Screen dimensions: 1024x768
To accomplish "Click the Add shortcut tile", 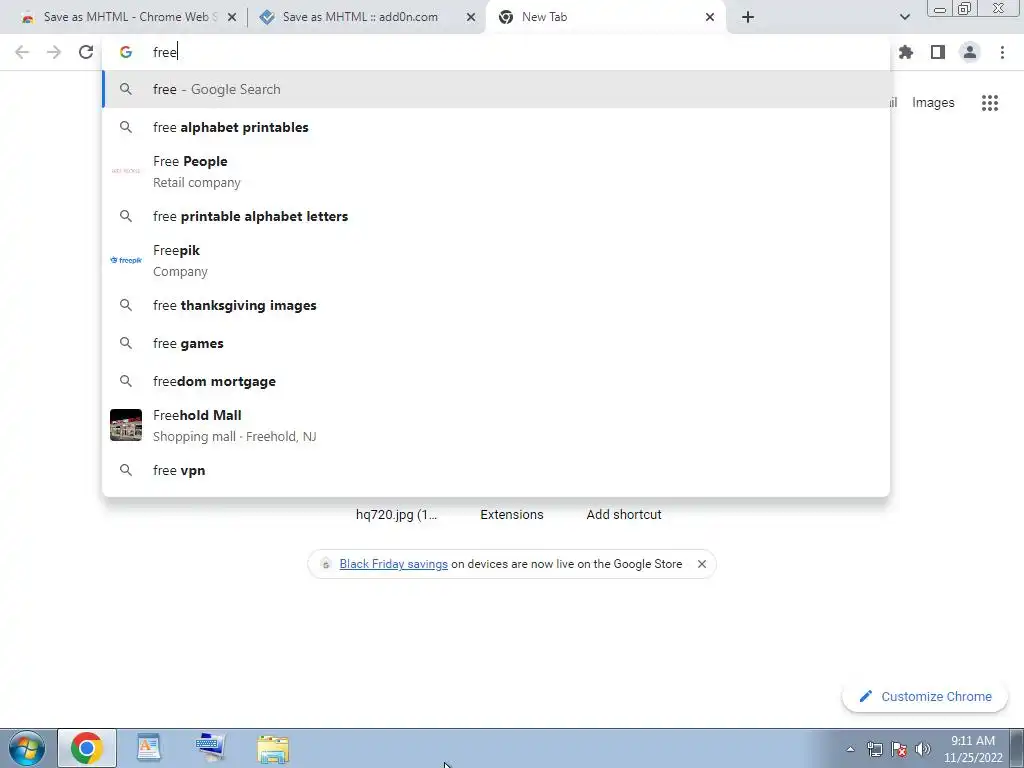I will pyautogui.click(x=624, y=515).
